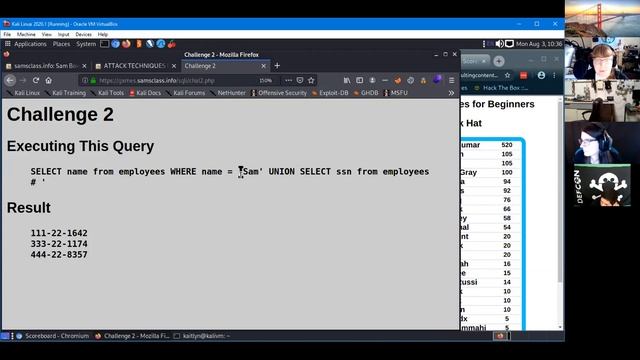Open the Kali Tools bookmark
The width and height of the screenshot is (640, 360).
coord(107,93)
